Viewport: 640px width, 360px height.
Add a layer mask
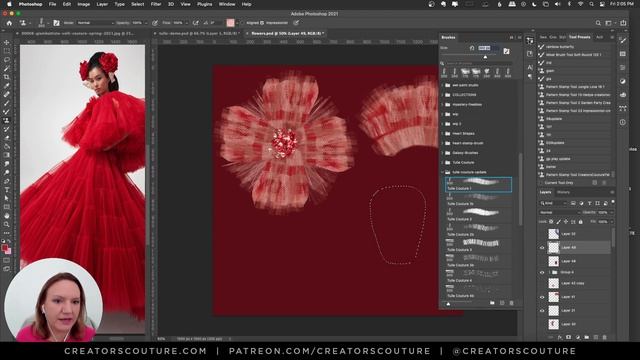569,337
